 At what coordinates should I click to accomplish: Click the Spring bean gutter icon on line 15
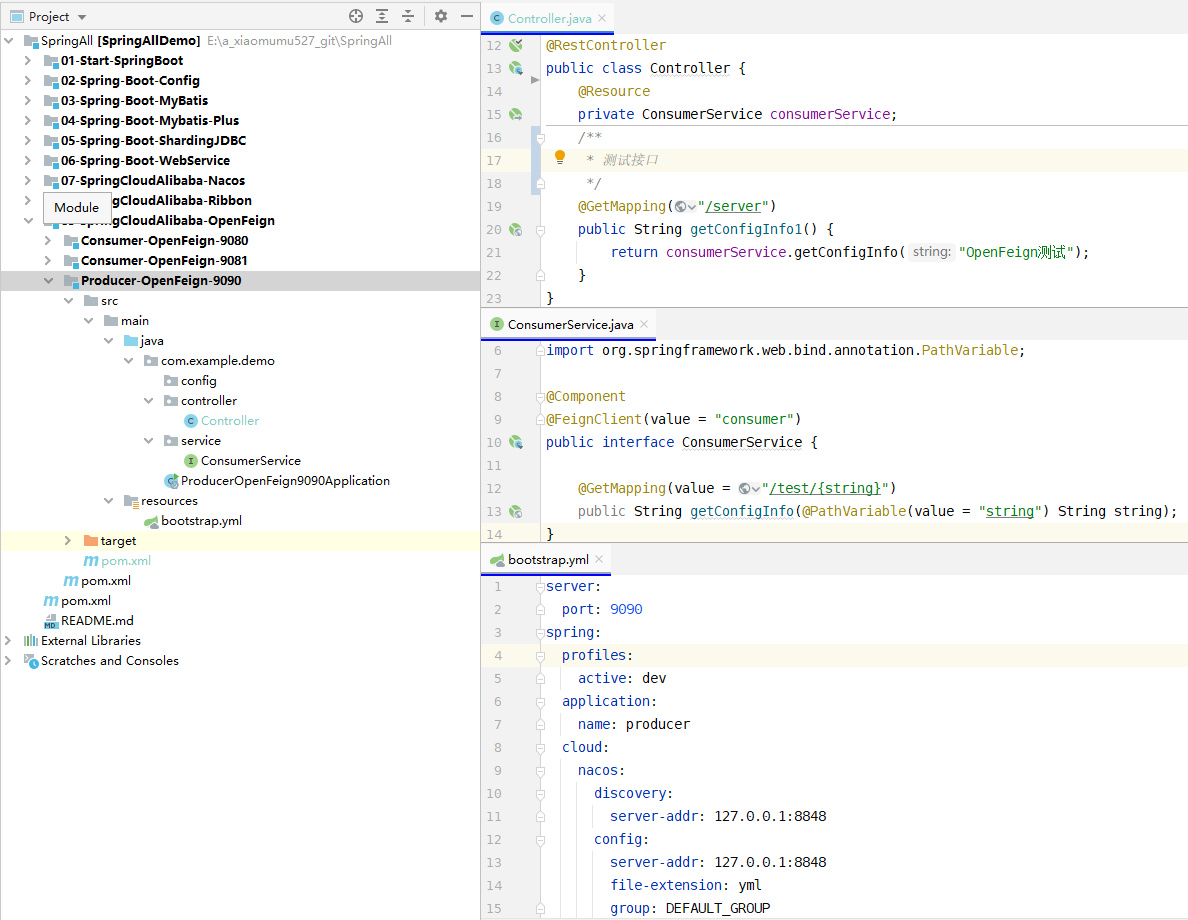point(516,114)
